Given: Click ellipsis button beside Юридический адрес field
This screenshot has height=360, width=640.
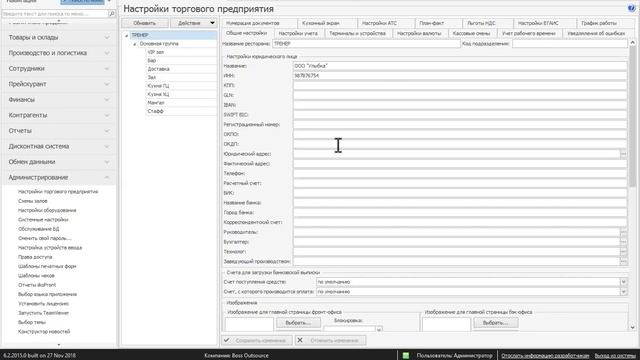Looking at the screenshot, I should pos(623,154).
